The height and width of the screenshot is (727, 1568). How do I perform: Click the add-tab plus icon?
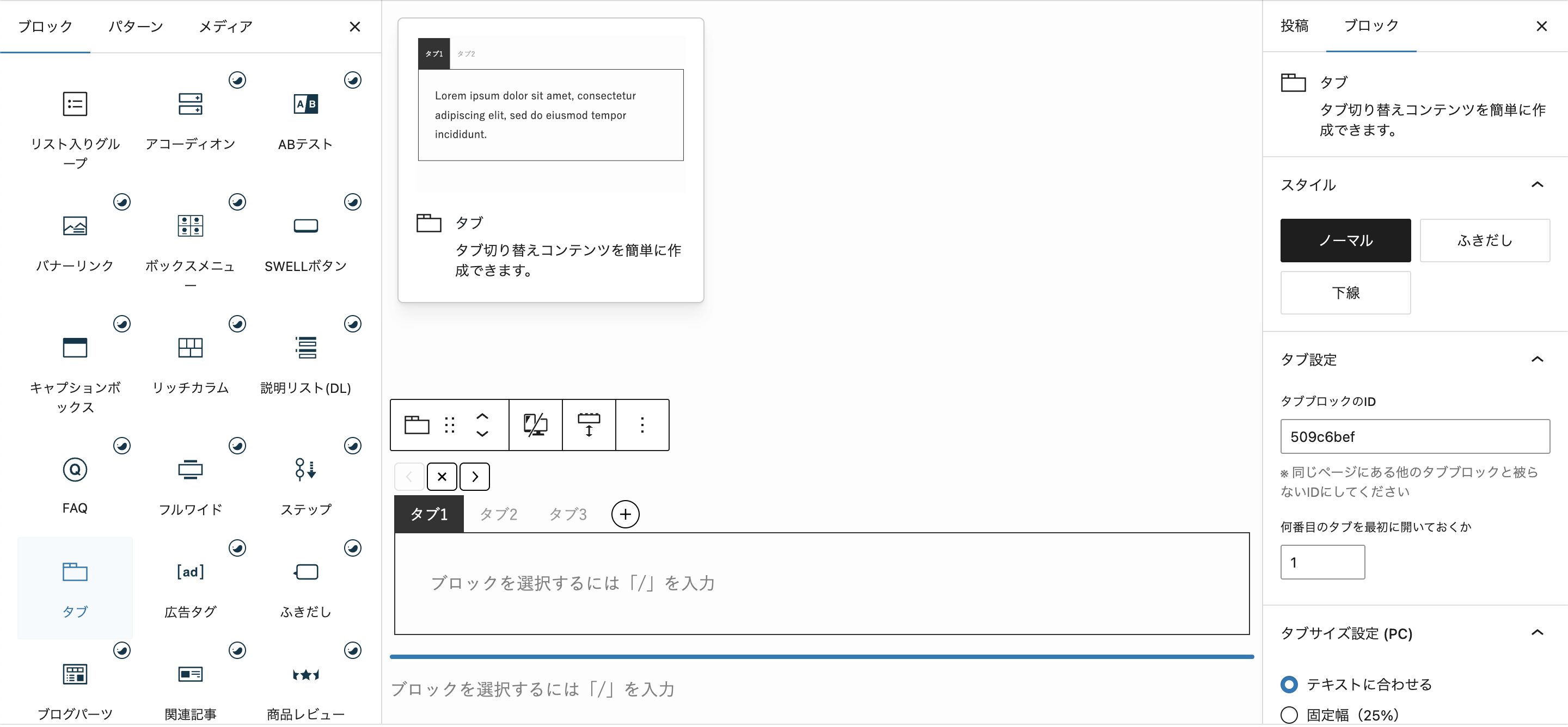(625, 514)
